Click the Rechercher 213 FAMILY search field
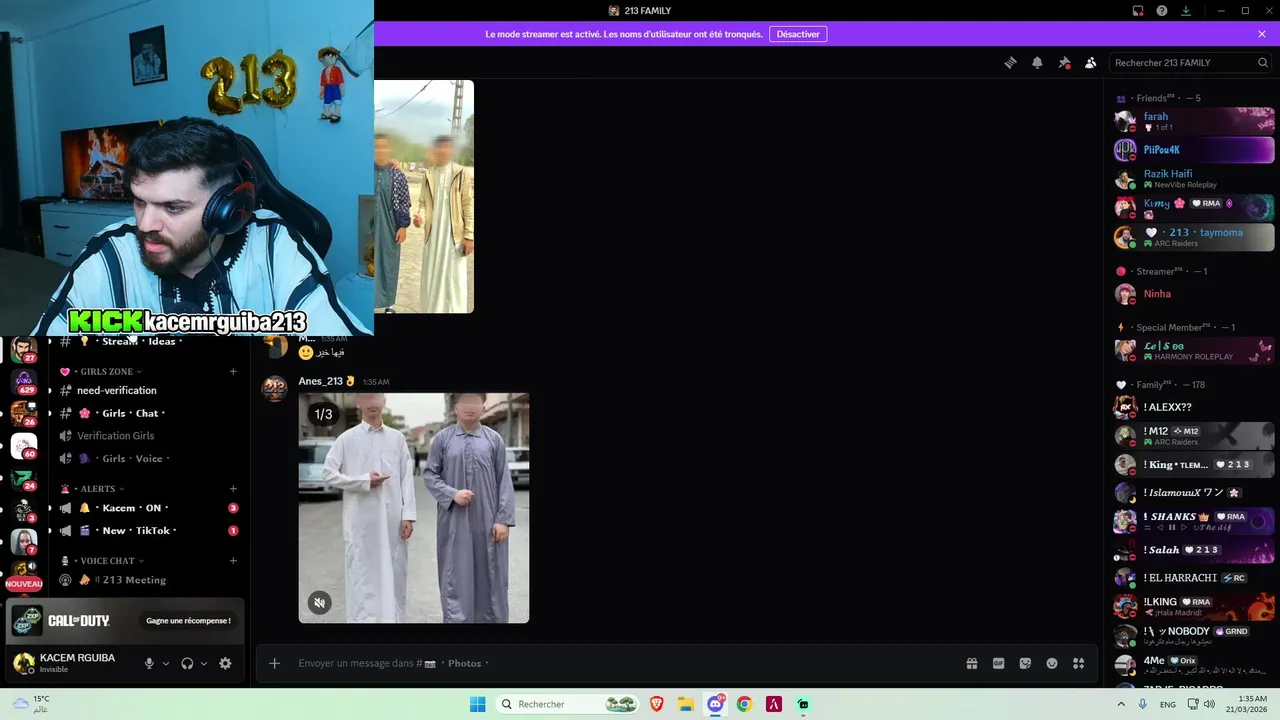 (1191, 62)
